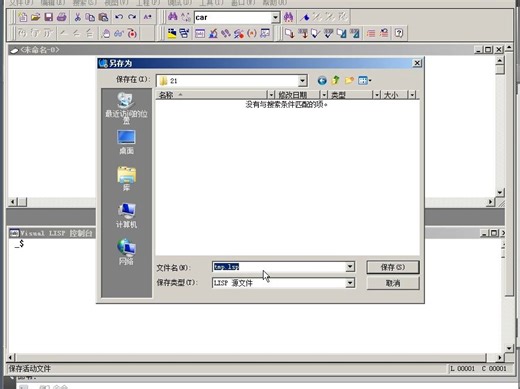Click the Activate AutoCAD icon
Image resolution: width=520 pixels, height=389 pixels.
(x=172, y=33)
